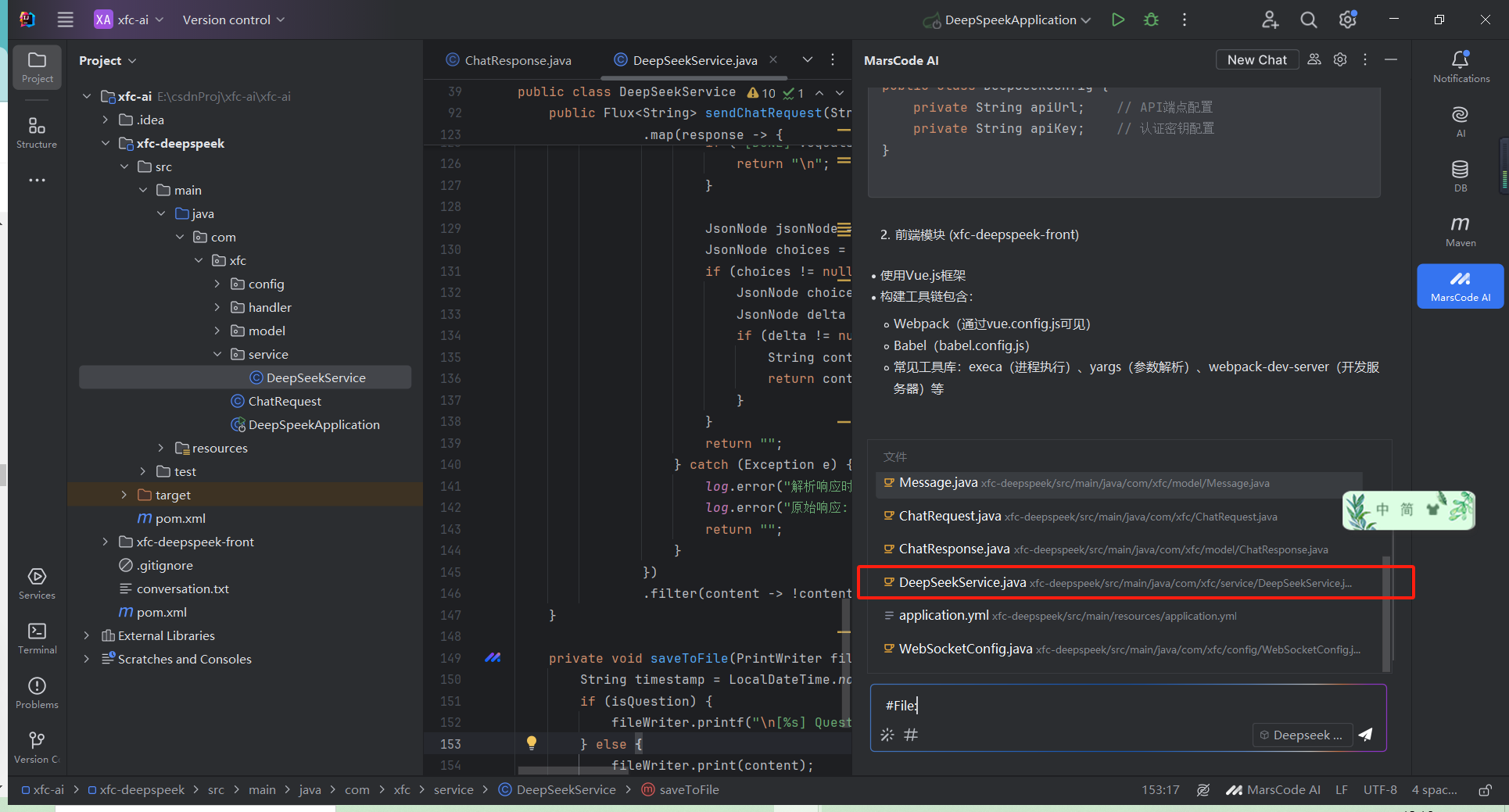Send the chat message arrow icon
The width and height of the screenshot is (1509, 812).
(1366, 735)
